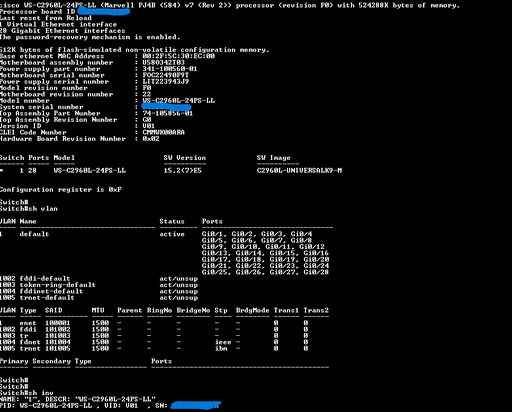Viewport: 512px width, 412px height.
Task: Click the 'trnet-default' VLAN name
Action: point(47,297)
